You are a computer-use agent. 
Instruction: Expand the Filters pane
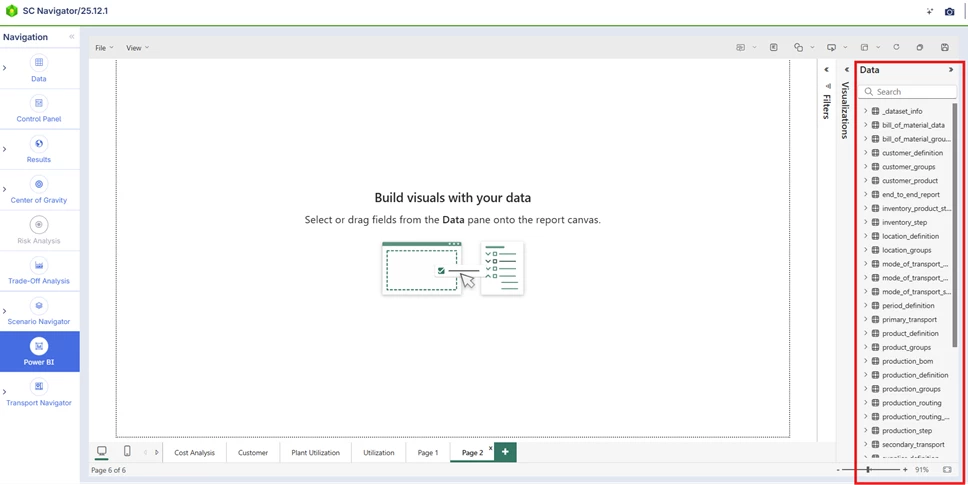tap(827, 70)
